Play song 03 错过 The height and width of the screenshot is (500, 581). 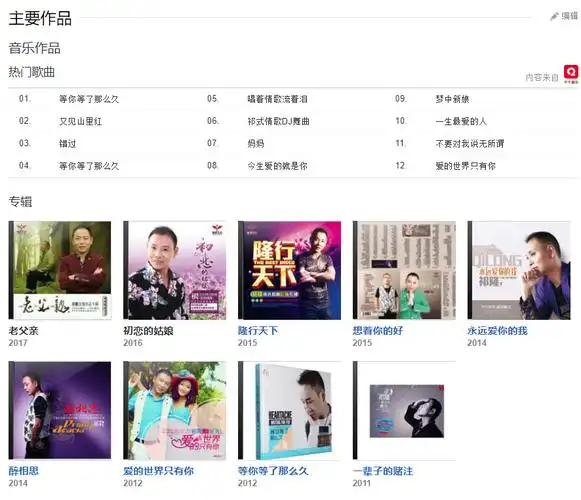click(x=67, y=143)
